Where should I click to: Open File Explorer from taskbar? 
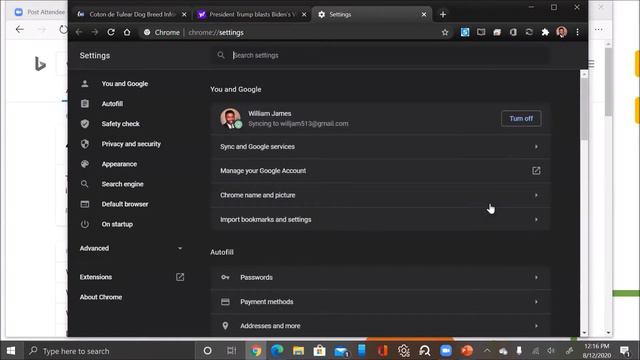(x=298, y=351)
